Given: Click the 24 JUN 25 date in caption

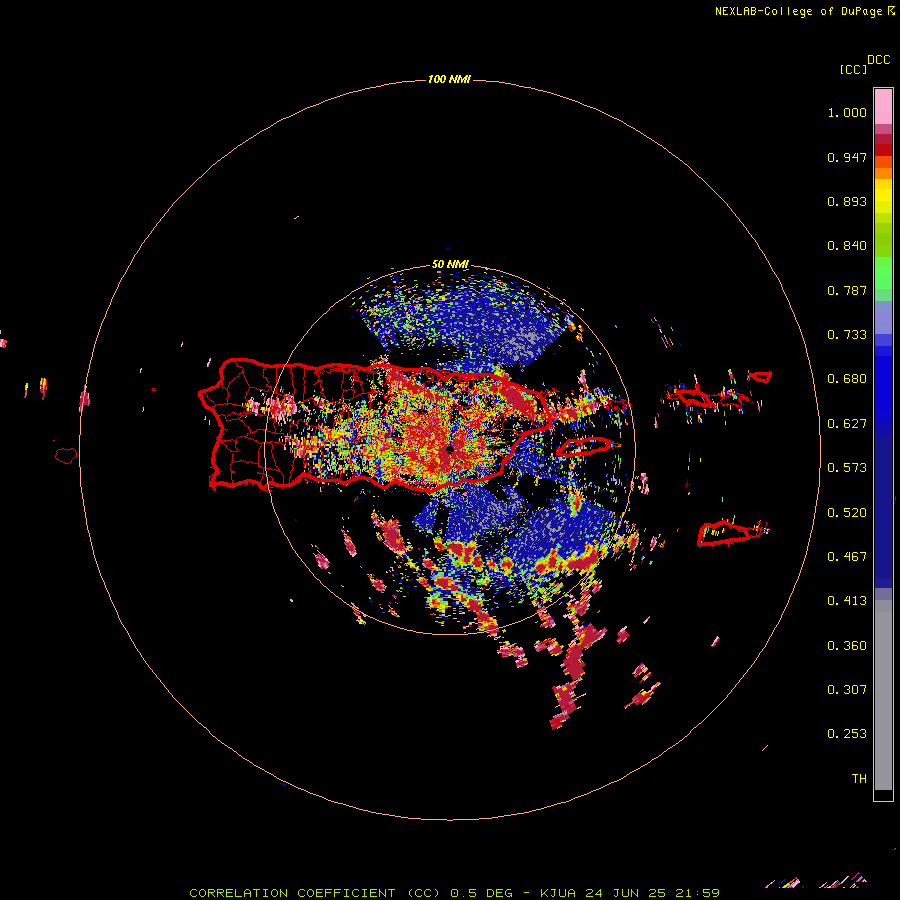Looking at the screenshot, I should (x=626, y=893).
